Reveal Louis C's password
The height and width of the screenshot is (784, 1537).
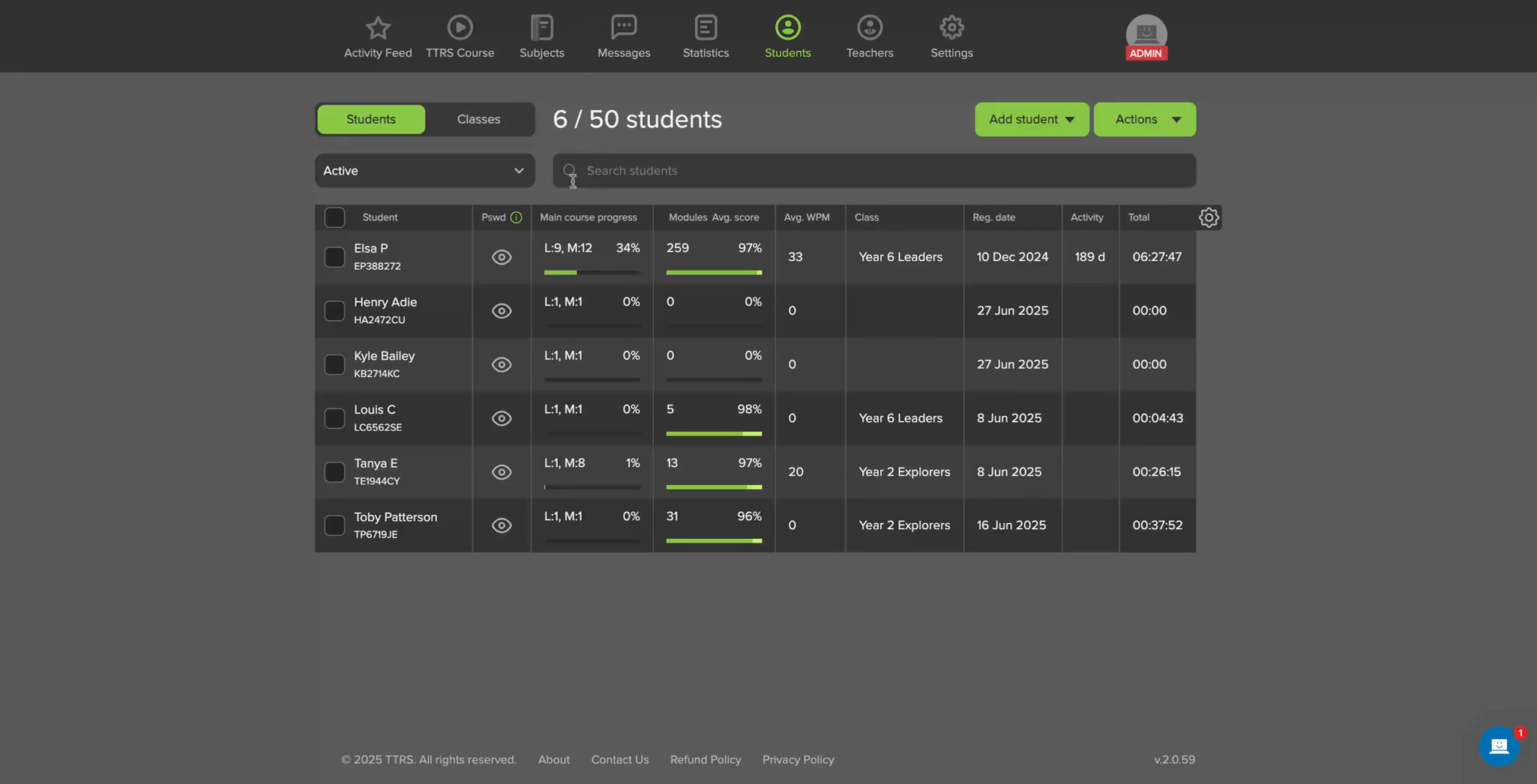click(x=502, y=418)
